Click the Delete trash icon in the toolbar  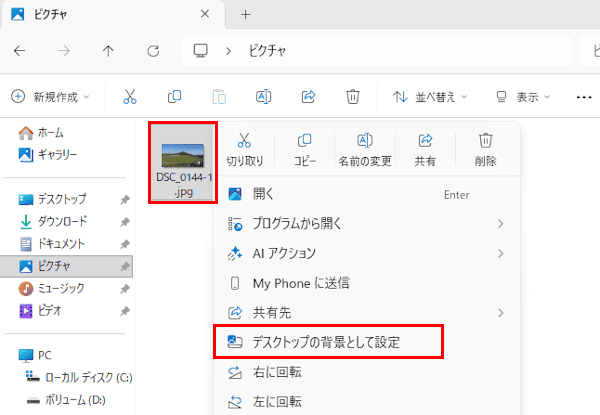tap(353, 97)
